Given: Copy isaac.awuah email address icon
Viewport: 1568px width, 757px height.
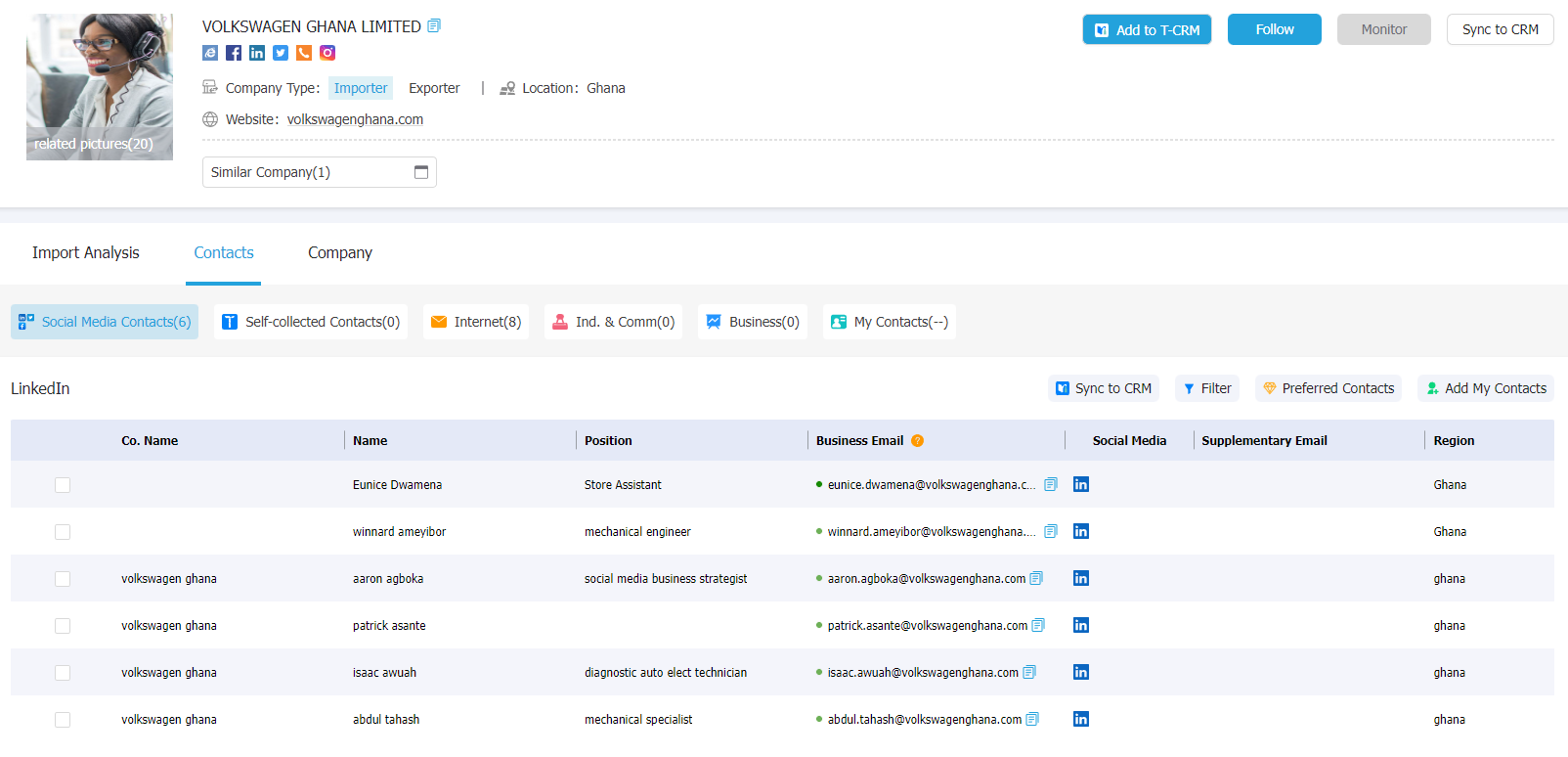Looking at the screenshot, I should [1029, 672].
